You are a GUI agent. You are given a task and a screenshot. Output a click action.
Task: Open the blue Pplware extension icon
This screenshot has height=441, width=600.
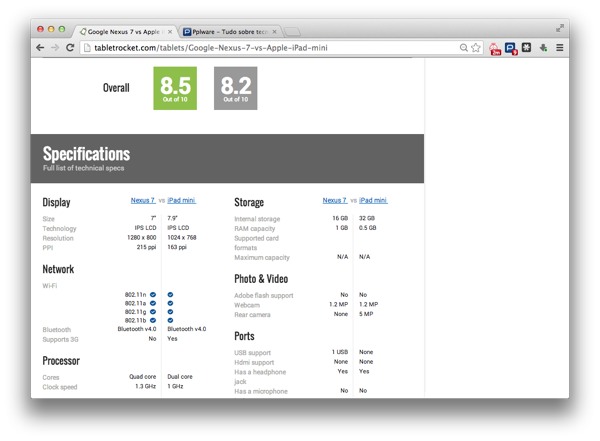pyautogui.click(x=511, y=48)
